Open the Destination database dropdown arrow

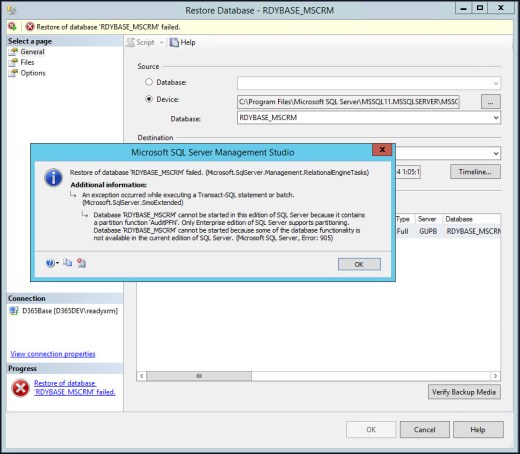(x=496, y=153)
